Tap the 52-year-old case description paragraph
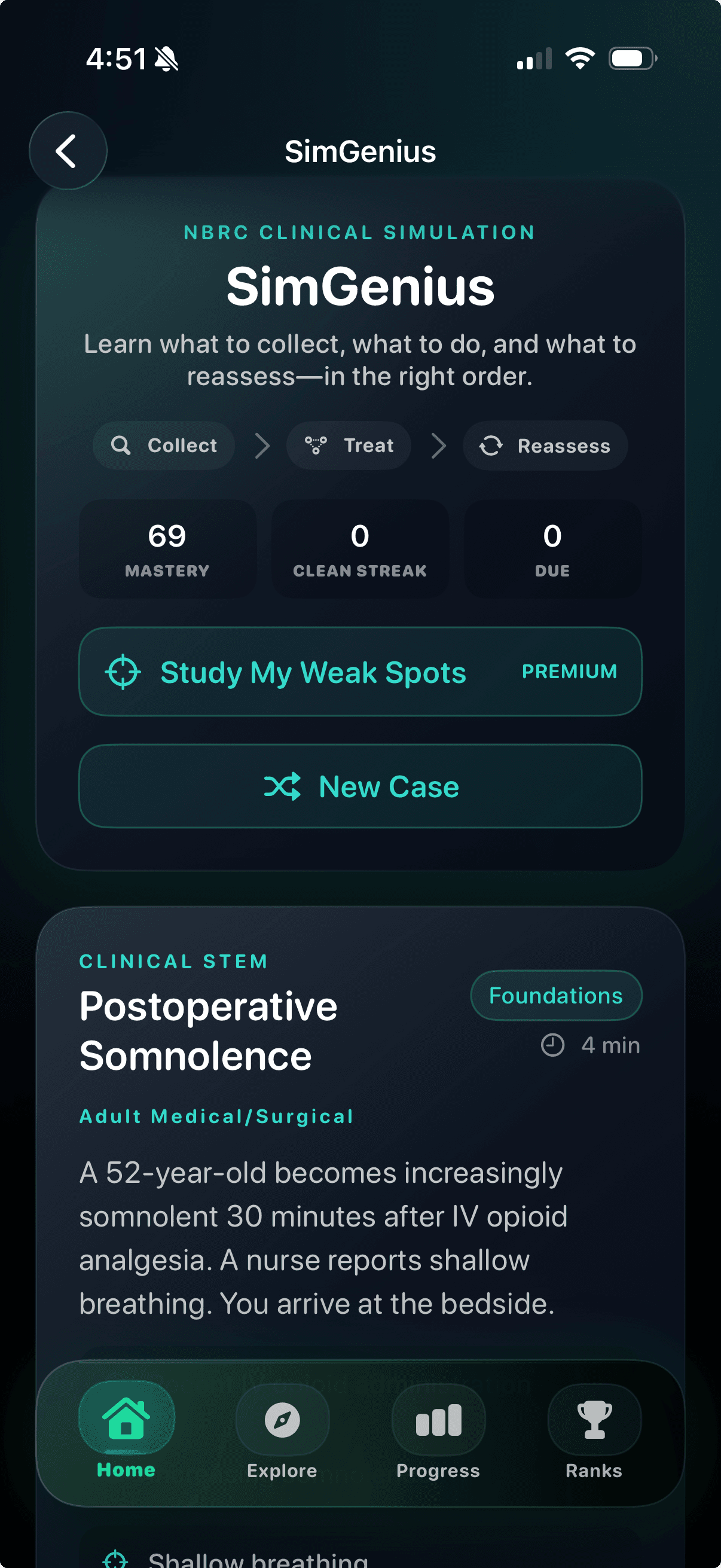 tap(323, 1238)
